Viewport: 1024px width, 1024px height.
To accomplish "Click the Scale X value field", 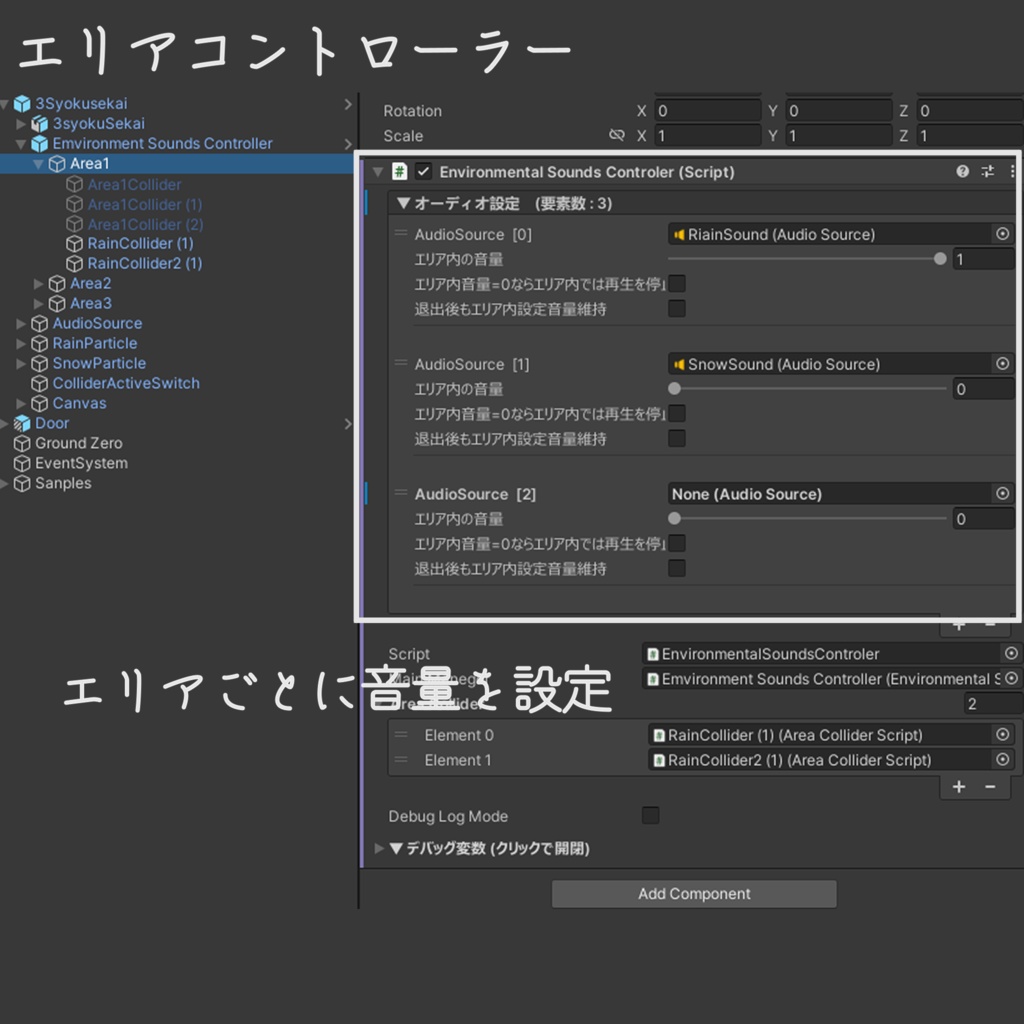I will click(x=710, y=135).
